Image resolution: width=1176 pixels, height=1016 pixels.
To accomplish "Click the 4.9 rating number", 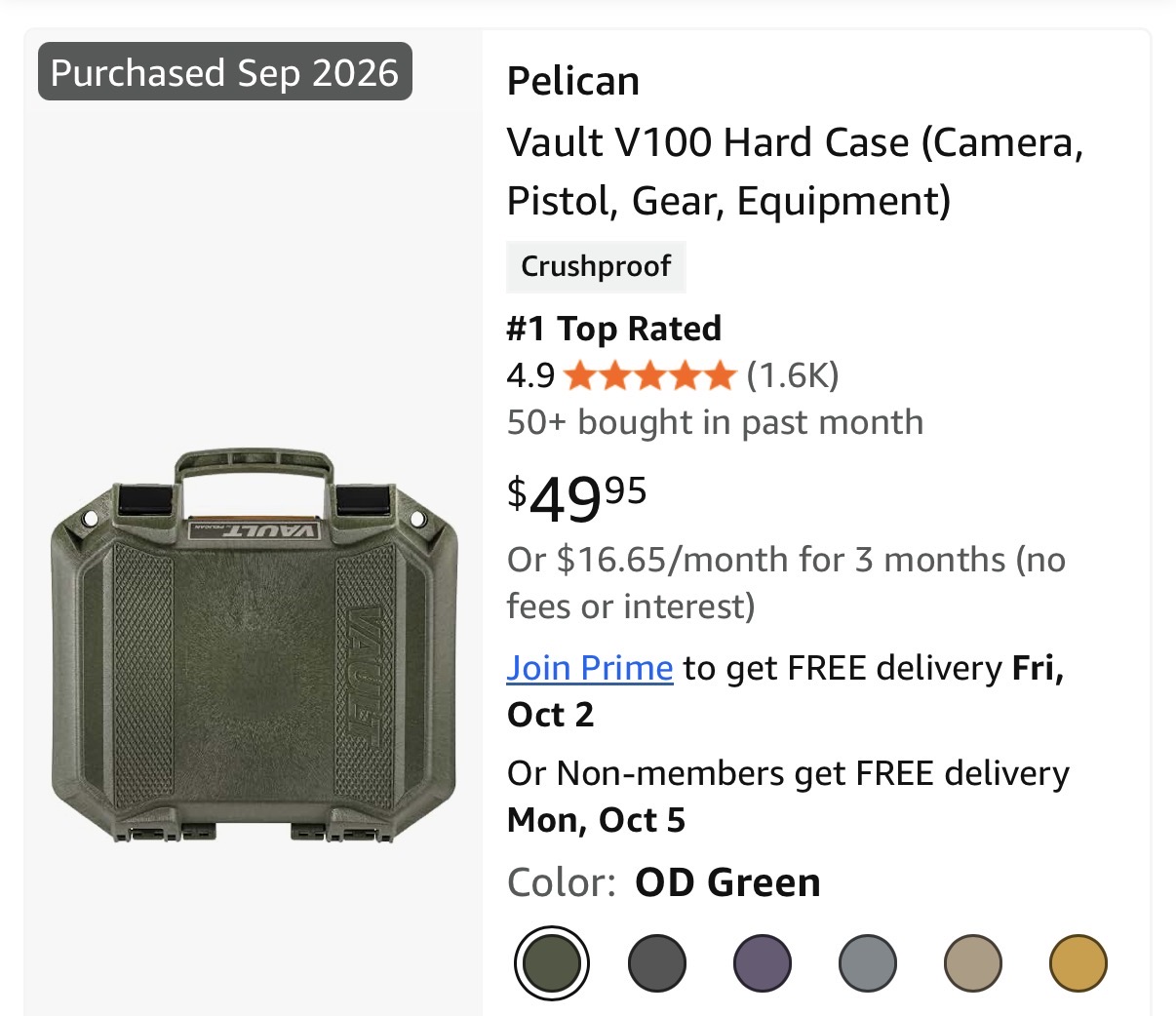I will tap(530, 375).
